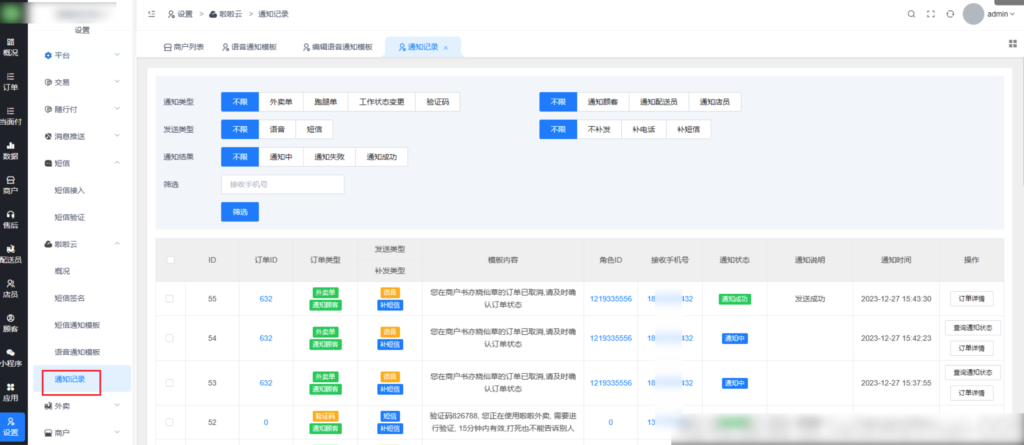Open the 配送员 delivery staff icon
Image resolution: width=1024 pixels, height=445 pixels.
11,254
